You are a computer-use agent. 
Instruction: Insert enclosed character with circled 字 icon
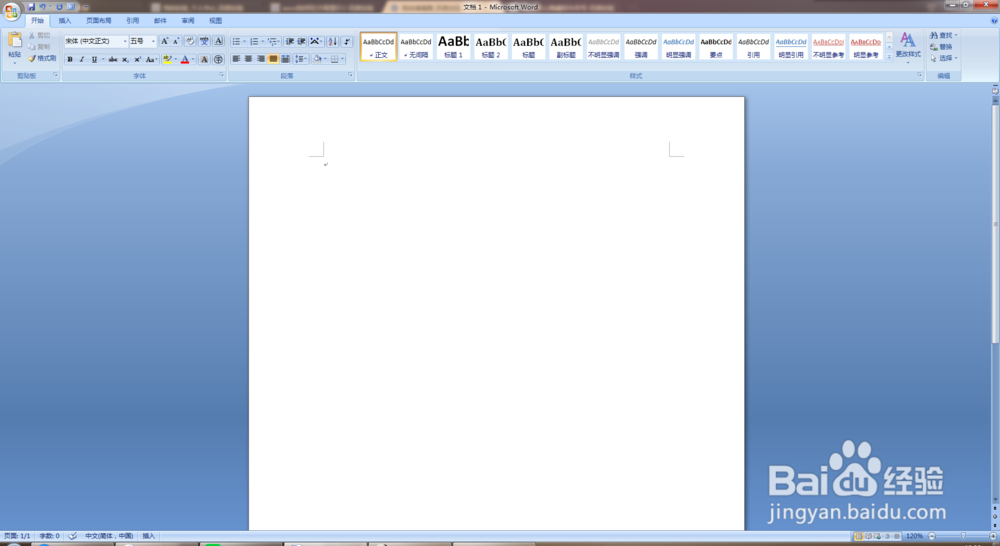tap(218, 59)
